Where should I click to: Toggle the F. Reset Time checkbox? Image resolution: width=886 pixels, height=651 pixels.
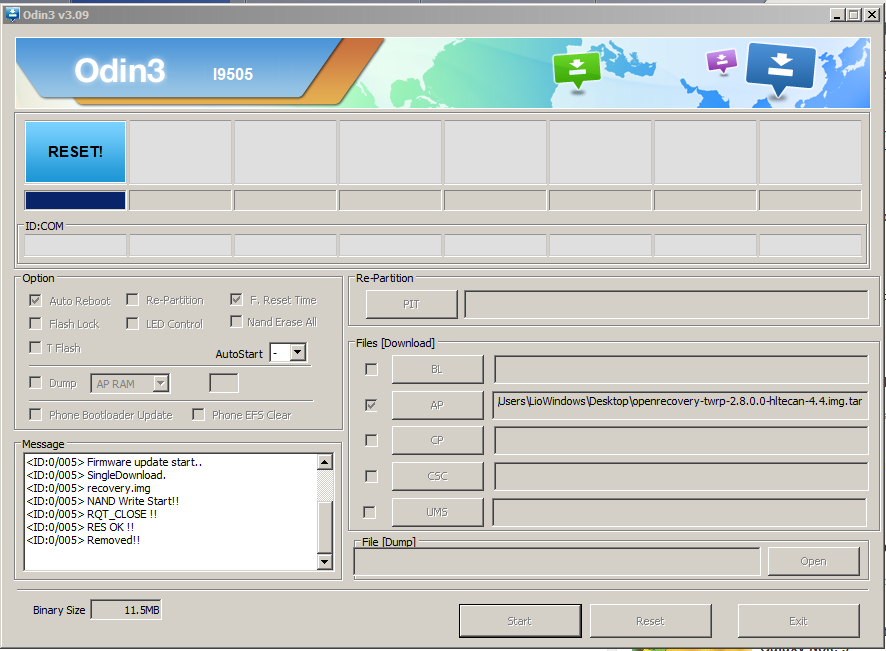coord(236,299)
